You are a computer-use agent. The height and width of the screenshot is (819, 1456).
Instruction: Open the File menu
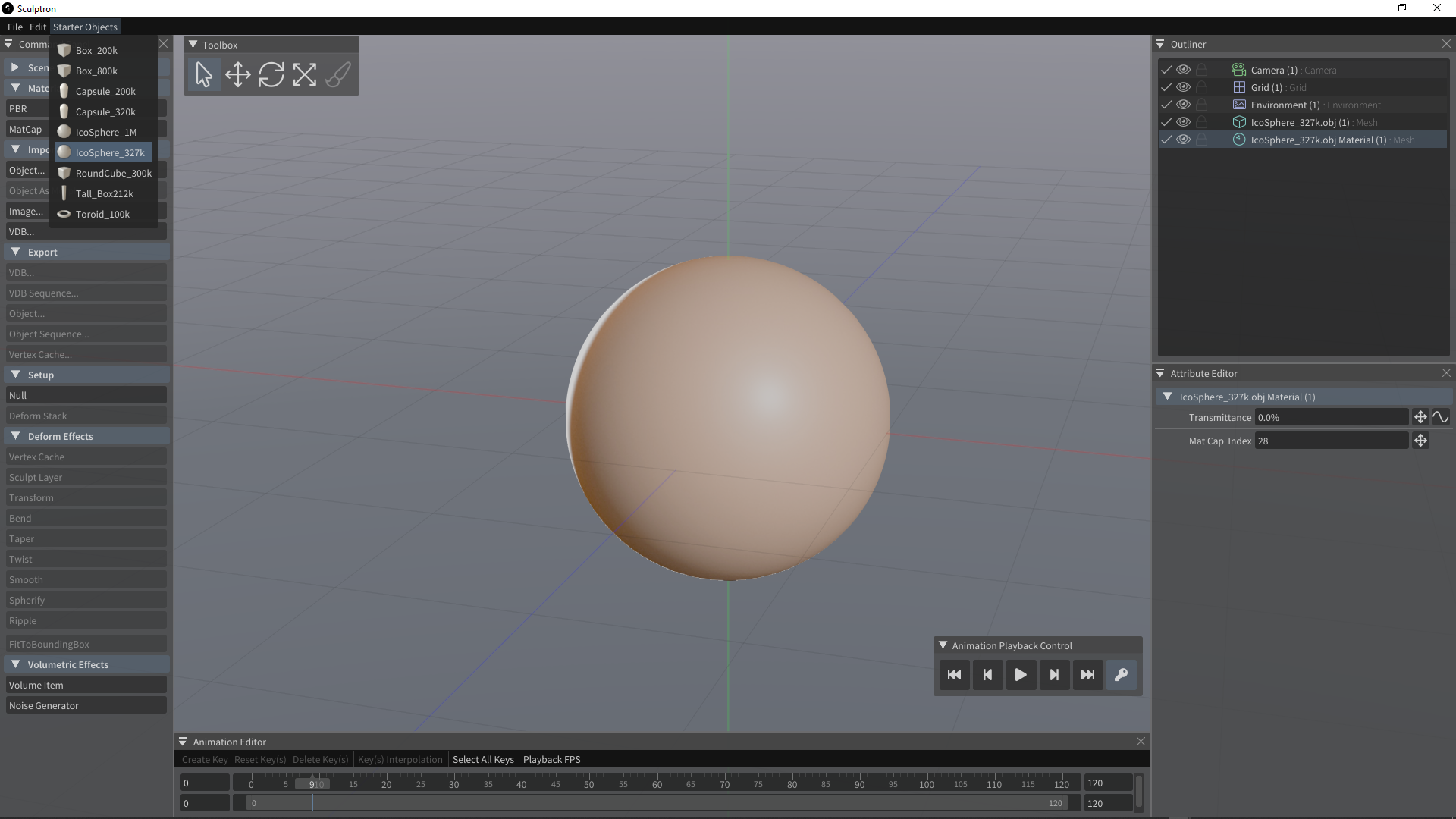[x=14, y=27]
